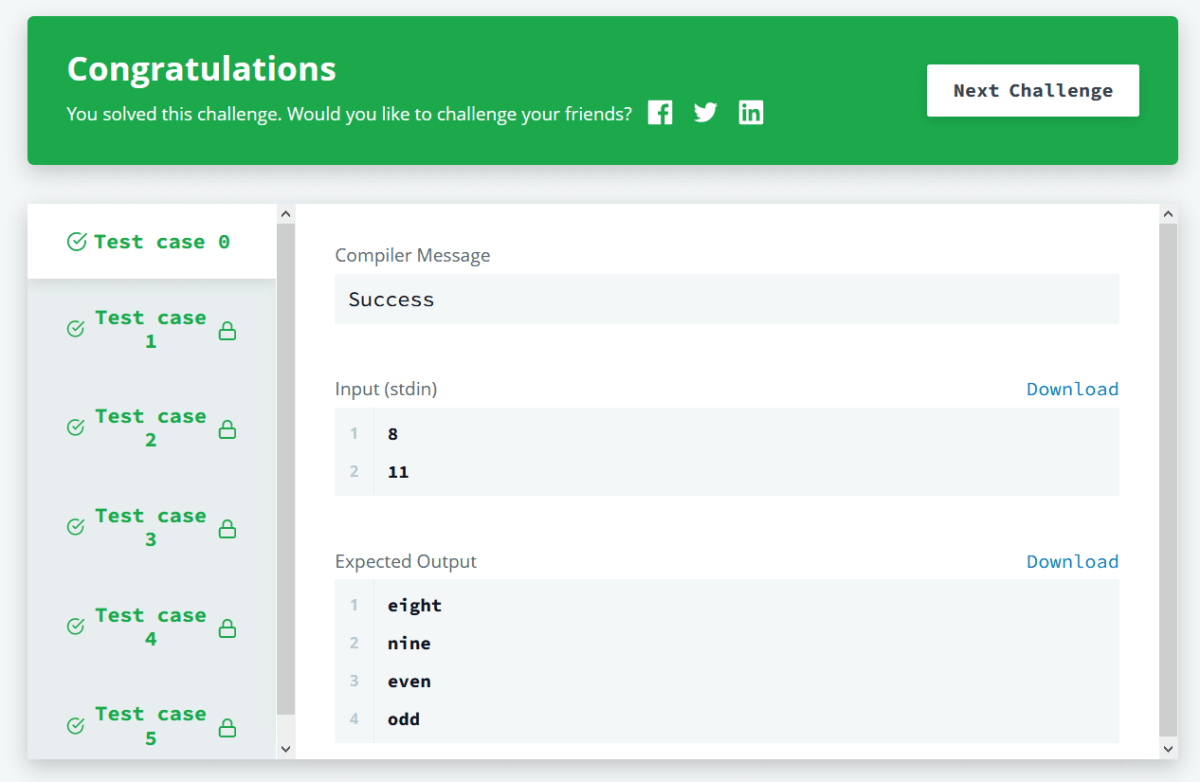The height and width of the screenshot is (782, 1200).
Task: Download the input stdin file
Action: click(x=1072, y=389)
